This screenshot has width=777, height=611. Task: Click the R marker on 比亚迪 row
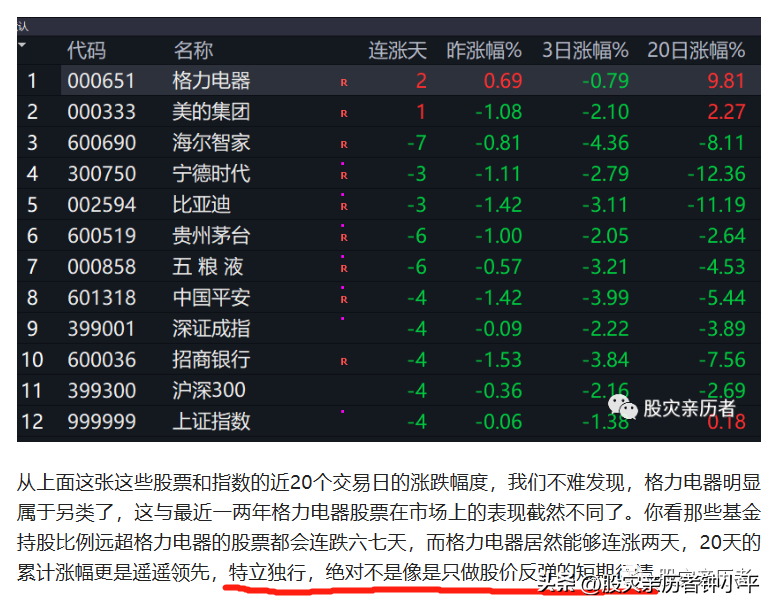tap(344, 207)
